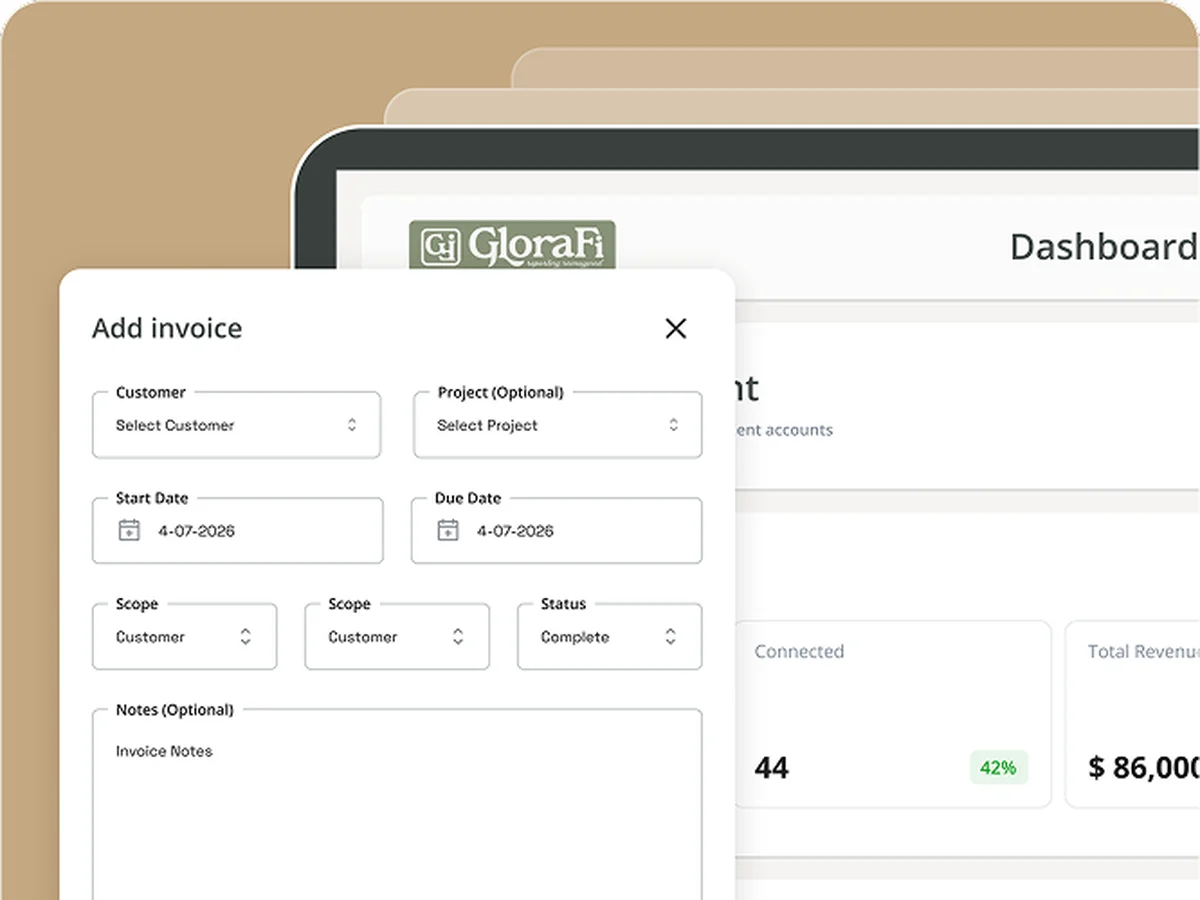Click the 42% green badge
This screenshot has height=900, width=1200.
999,767
